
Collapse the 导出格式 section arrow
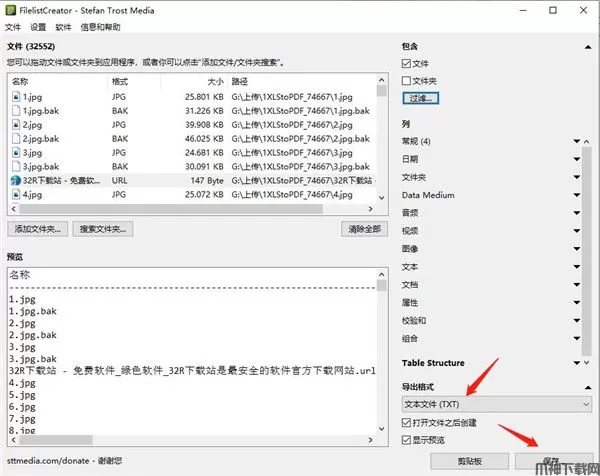[x=588, y=388]
